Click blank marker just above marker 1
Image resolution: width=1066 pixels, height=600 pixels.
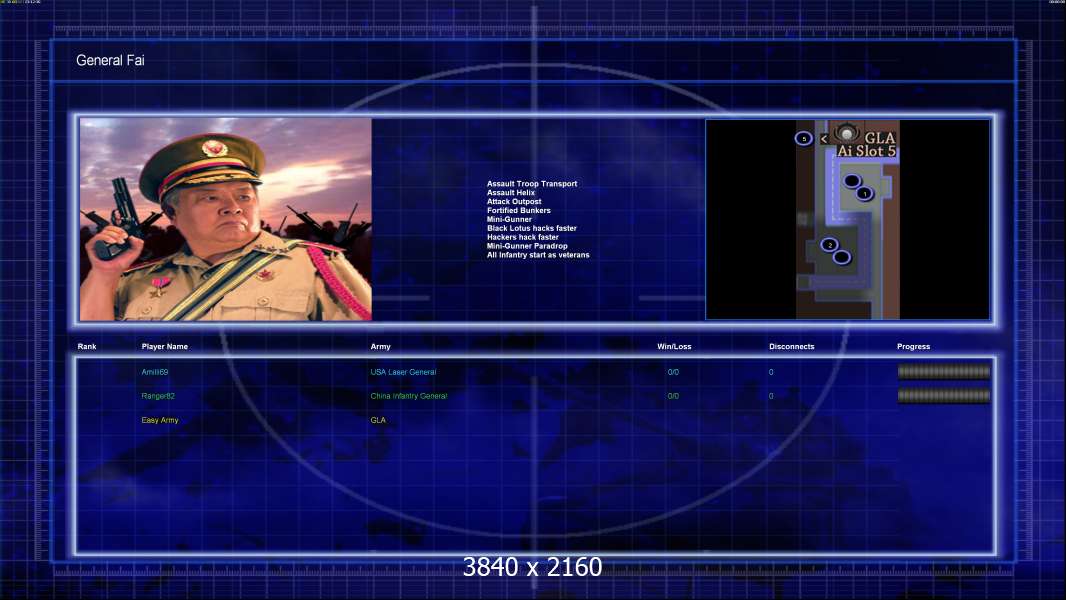click(x=852, y=181)
